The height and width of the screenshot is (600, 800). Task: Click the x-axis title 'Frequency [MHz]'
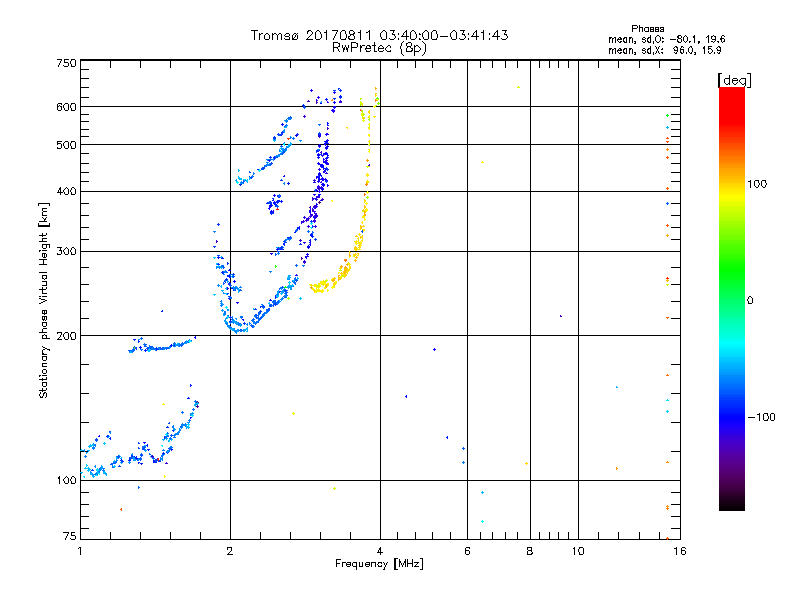(379, 564)
